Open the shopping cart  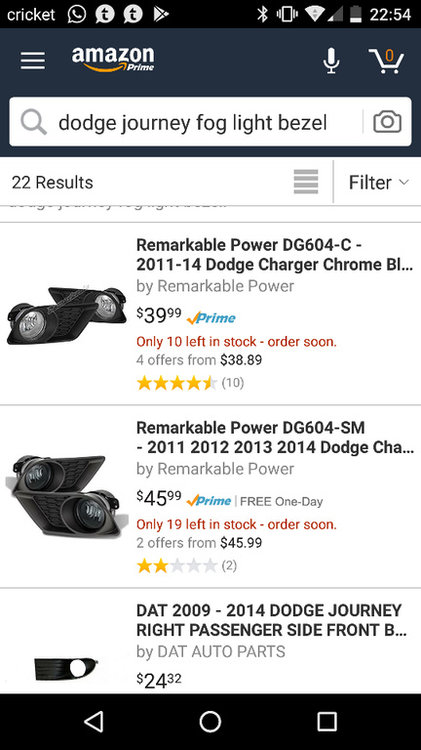tap(387, 61)
